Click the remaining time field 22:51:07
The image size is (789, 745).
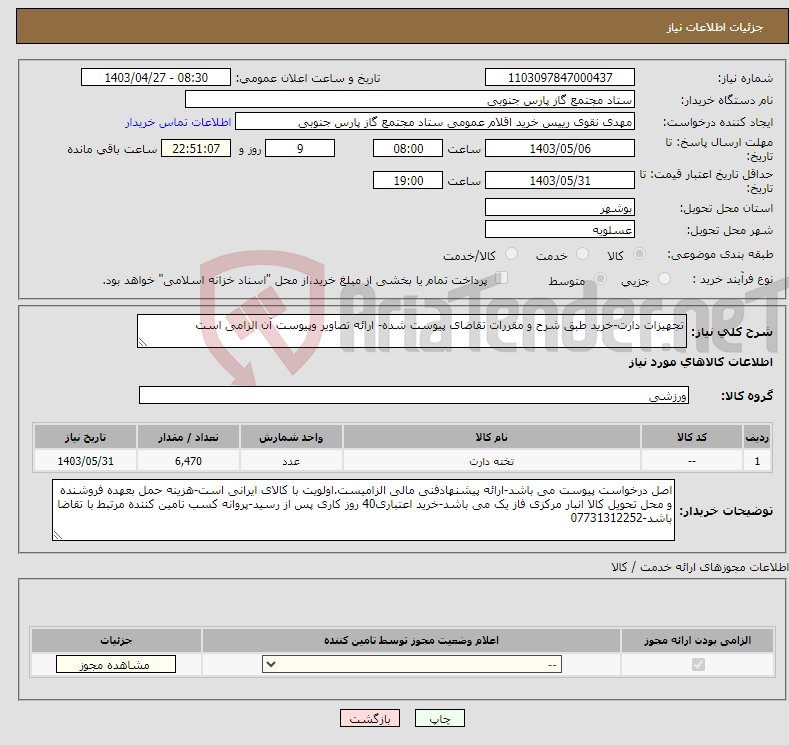(196, 148)
